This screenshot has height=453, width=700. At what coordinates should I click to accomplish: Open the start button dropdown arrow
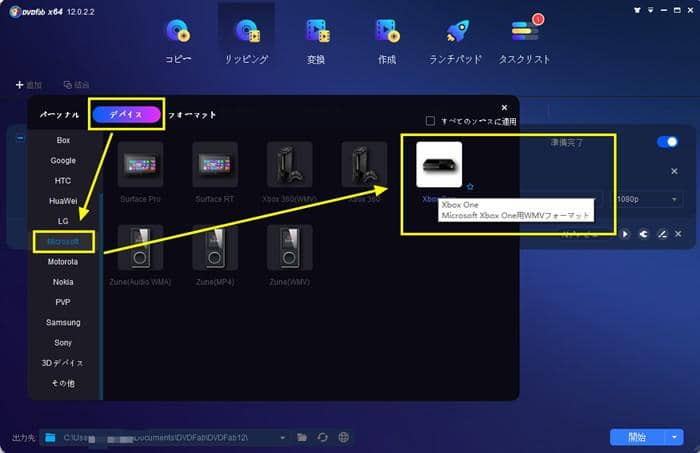click(674, 437)
